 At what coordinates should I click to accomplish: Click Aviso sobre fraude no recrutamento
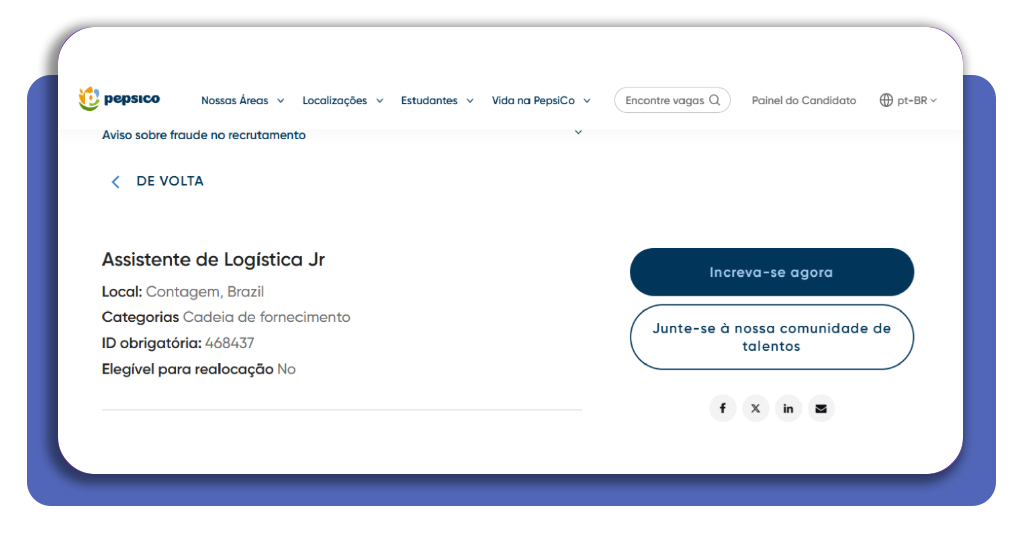204,135
